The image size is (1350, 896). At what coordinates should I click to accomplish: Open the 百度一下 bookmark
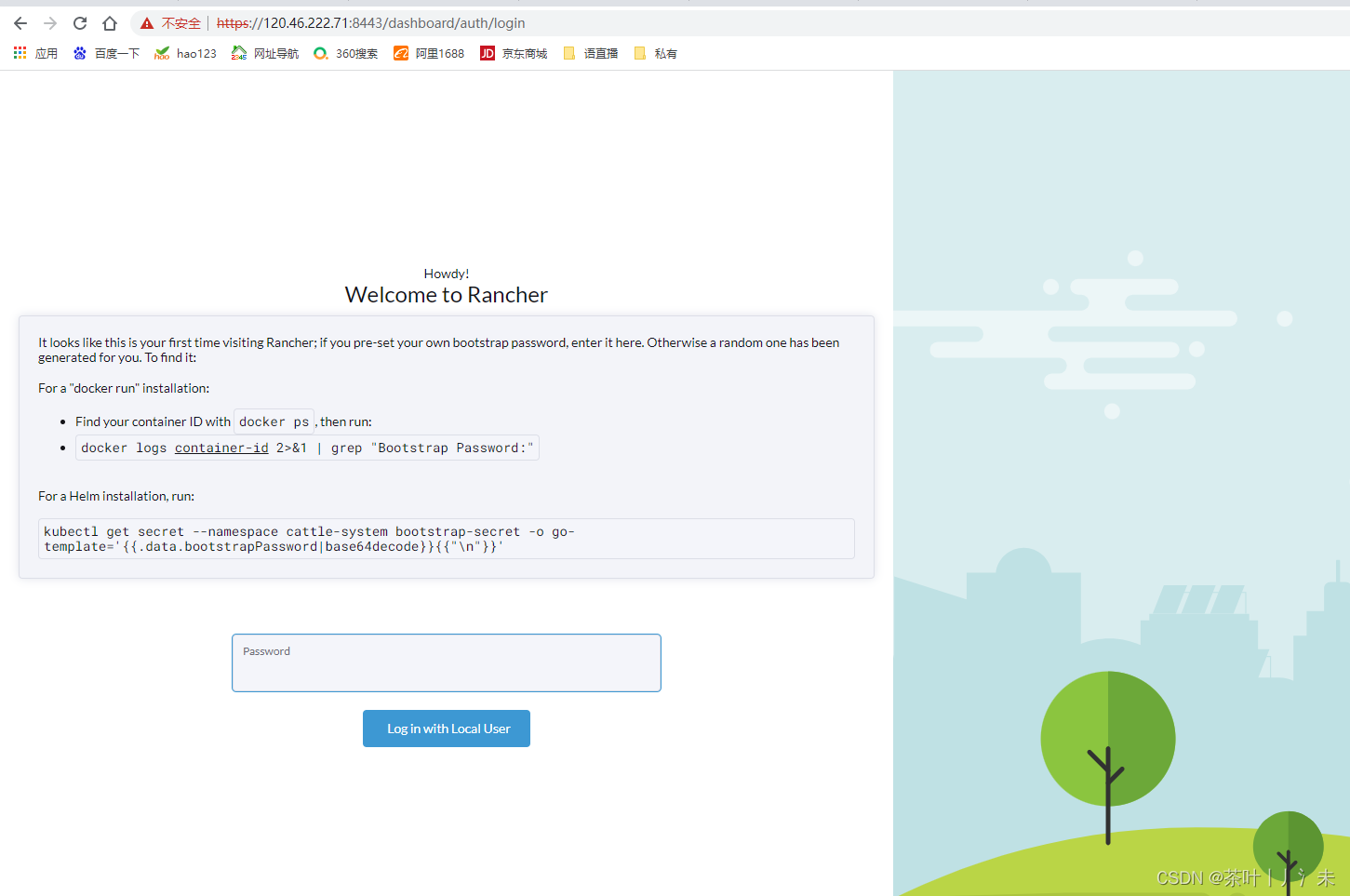[106, 53]
